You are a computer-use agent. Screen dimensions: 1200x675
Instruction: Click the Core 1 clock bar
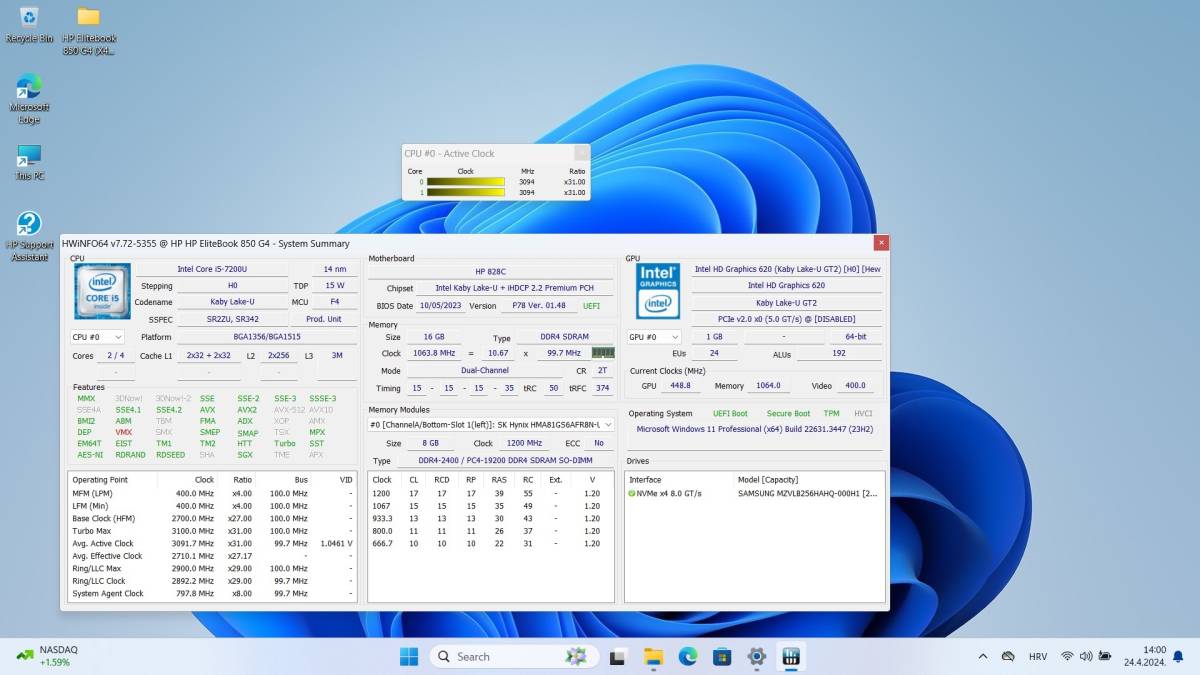tap(465, 192)
